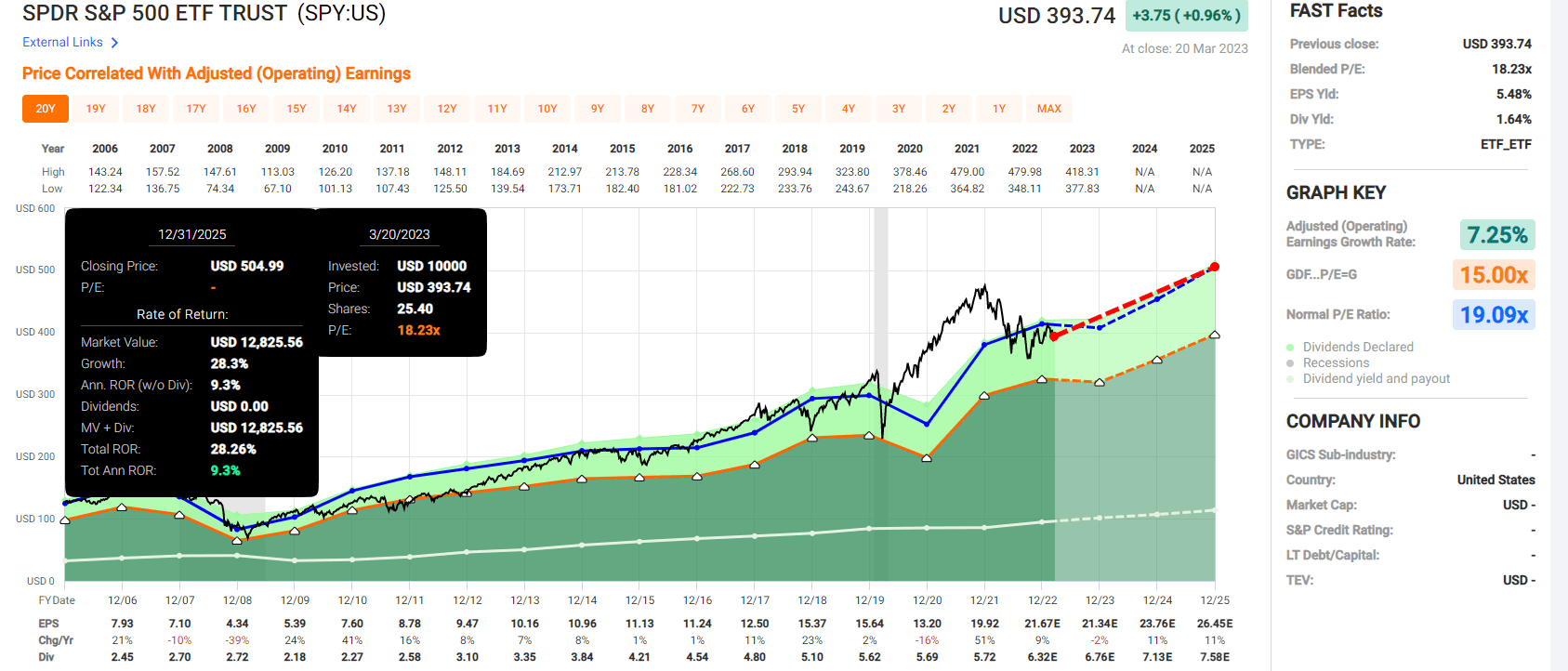Viewport: 1568px width, 671px height.
Task: Click EPS value 19.92 for 12/21
Action: (984, 624)
